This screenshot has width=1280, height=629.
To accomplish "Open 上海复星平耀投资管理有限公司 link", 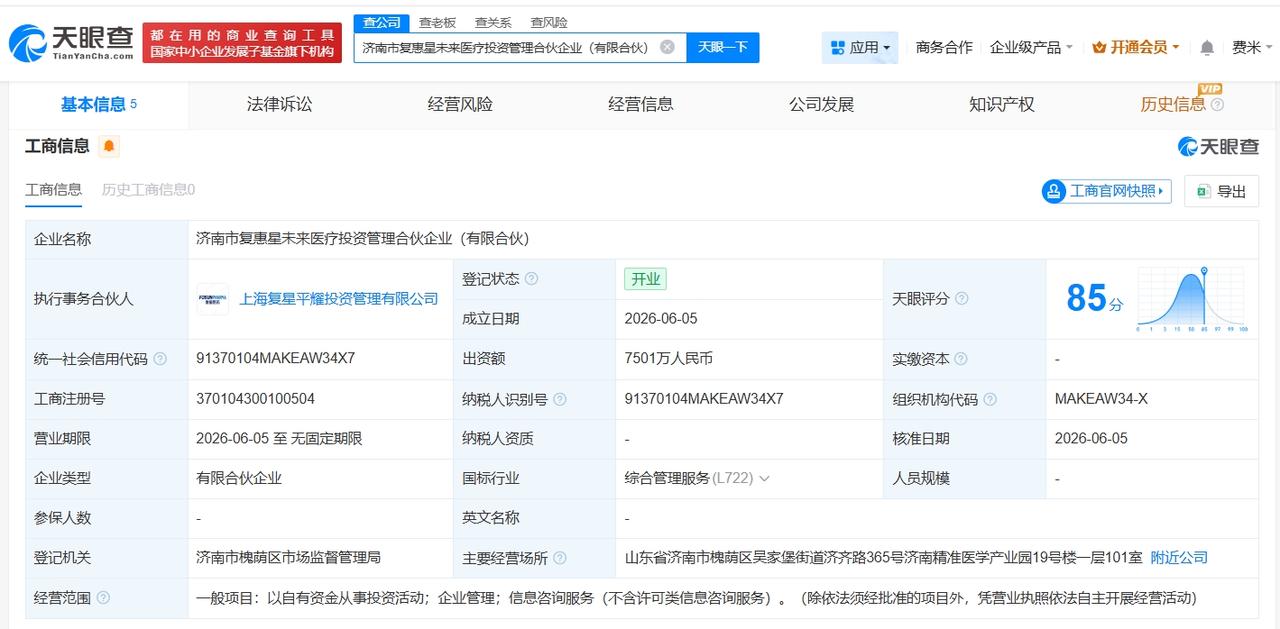I will [x=339, y=299].
